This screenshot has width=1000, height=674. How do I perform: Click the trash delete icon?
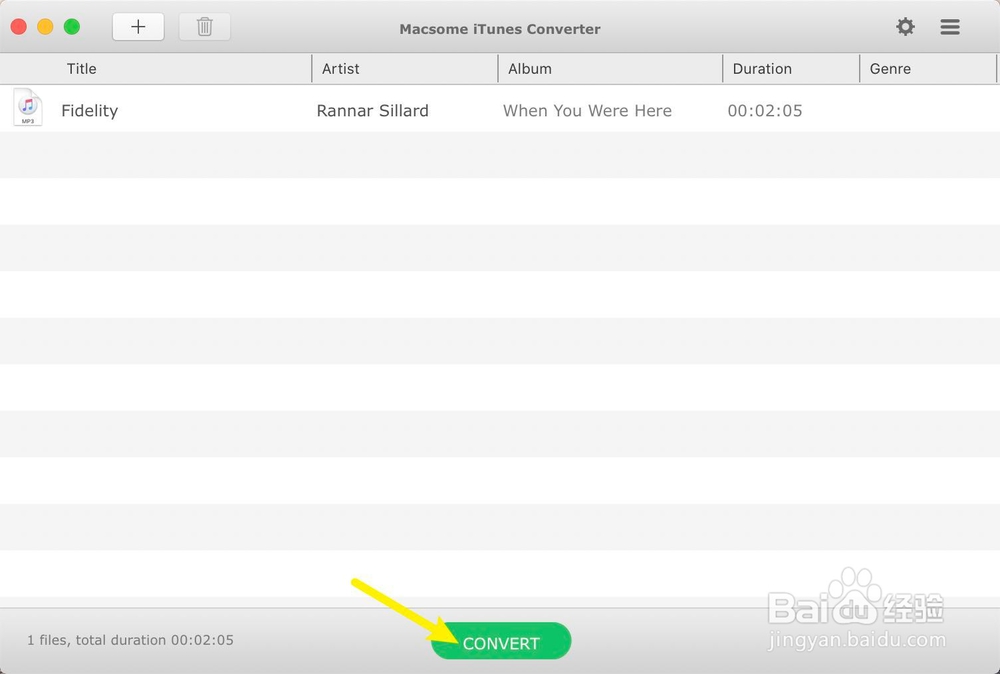[x=204, y=27]
